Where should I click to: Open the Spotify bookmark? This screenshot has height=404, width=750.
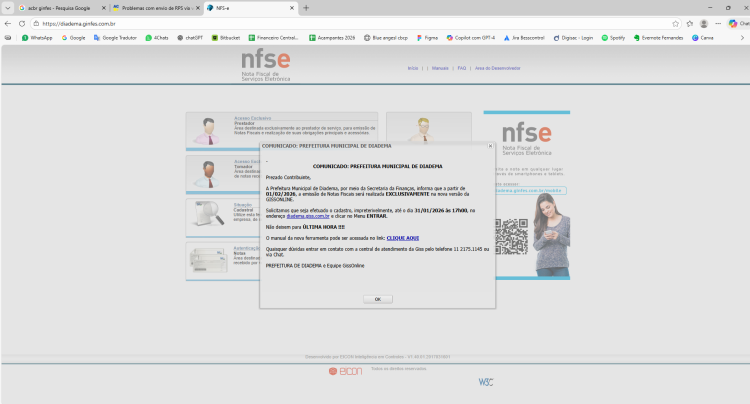(x=613, y=38)
